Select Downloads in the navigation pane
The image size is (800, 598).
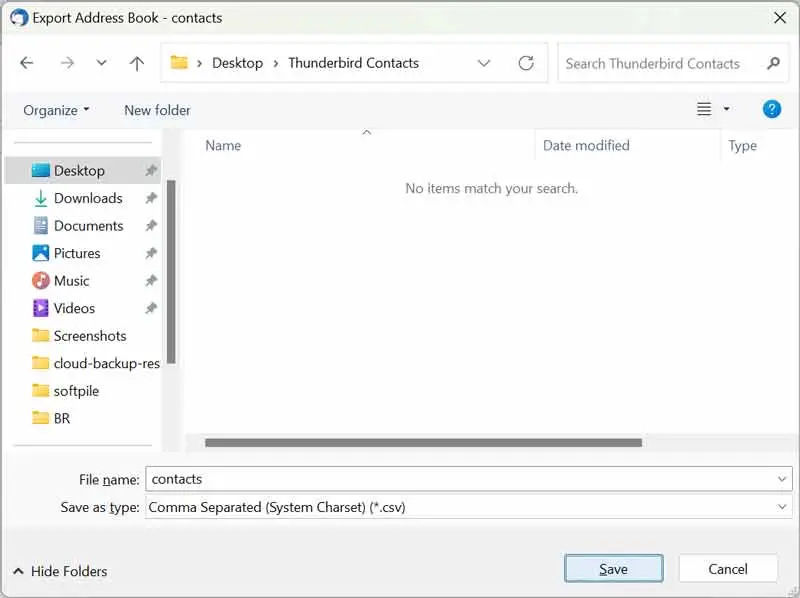(88, 198)
